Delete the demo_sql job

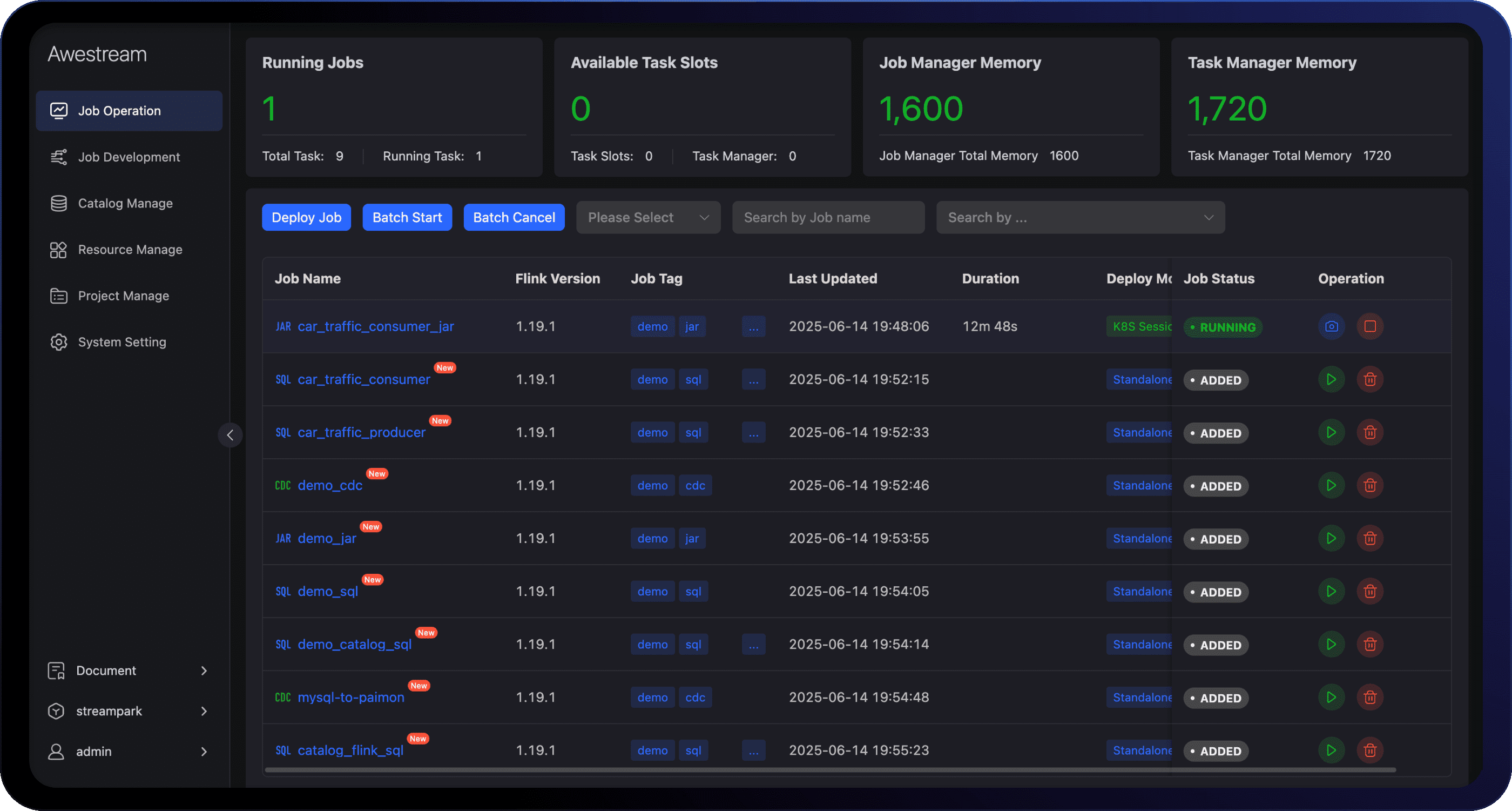tap(1369, 591)
